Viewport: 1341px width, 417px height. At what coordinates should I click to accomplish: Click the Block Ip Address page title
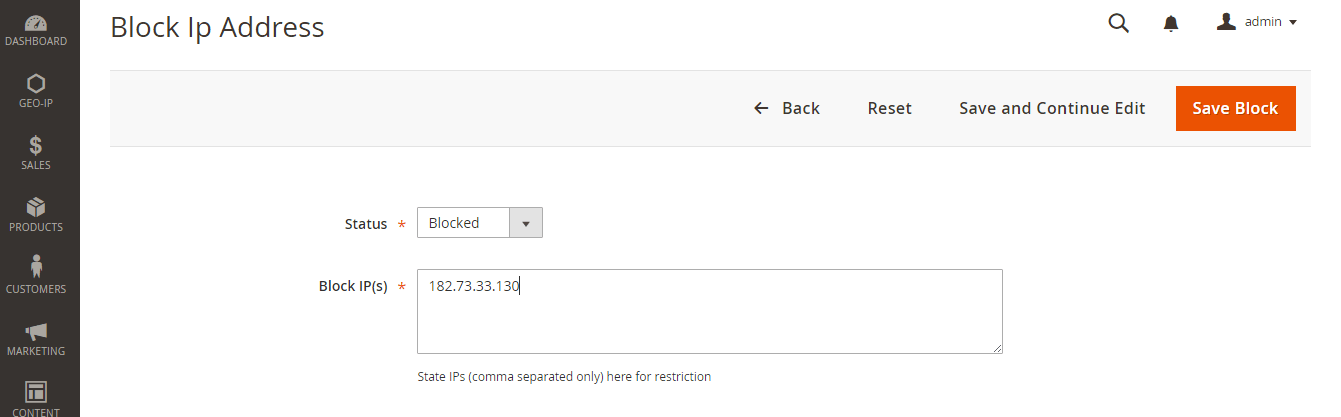coord(217,27)
